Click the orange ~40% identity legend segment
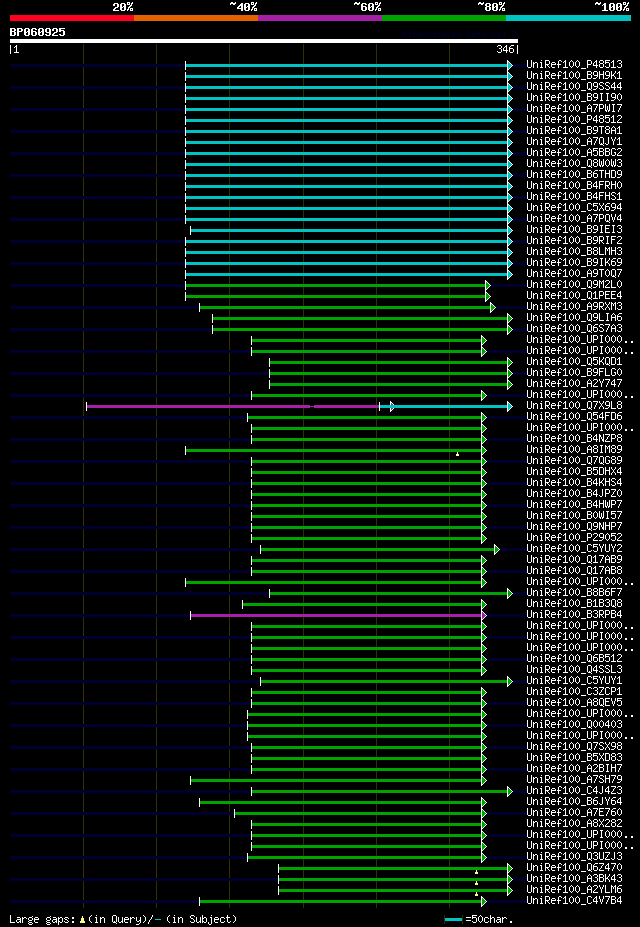 (x=196, y=18)
